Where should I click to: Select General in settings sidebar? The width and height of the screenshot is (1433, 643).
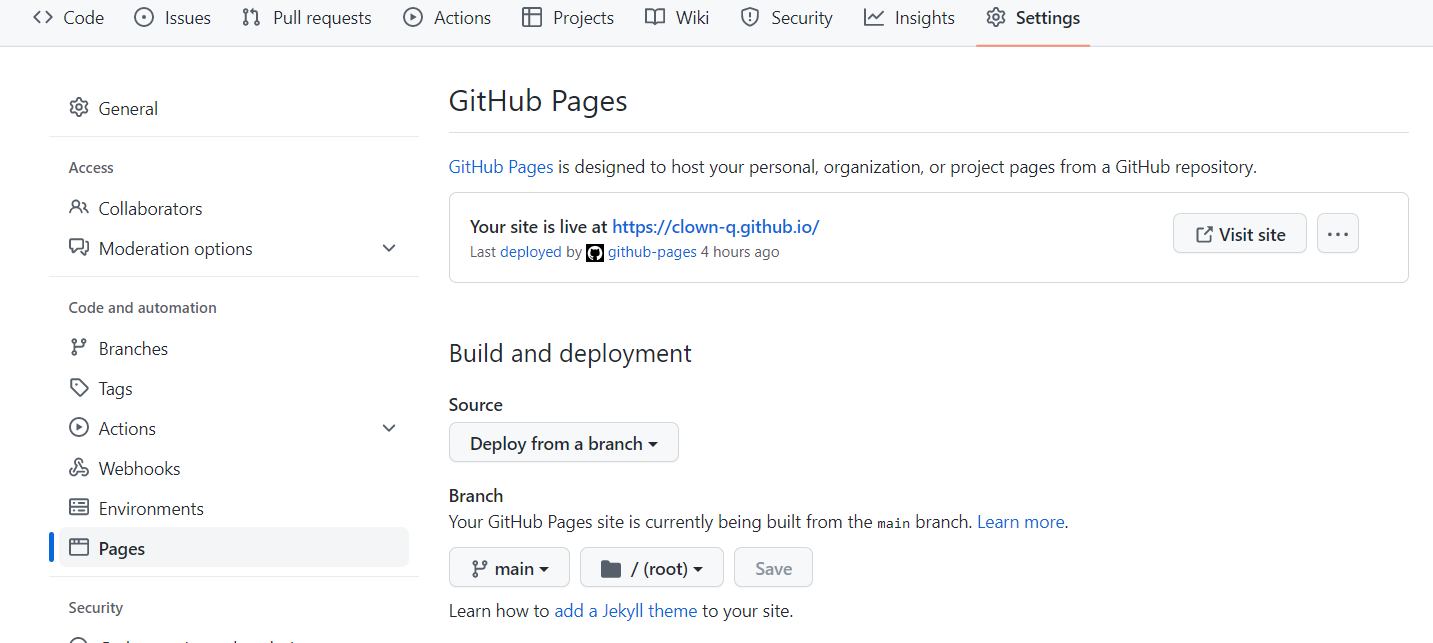(x=234, y=108)
